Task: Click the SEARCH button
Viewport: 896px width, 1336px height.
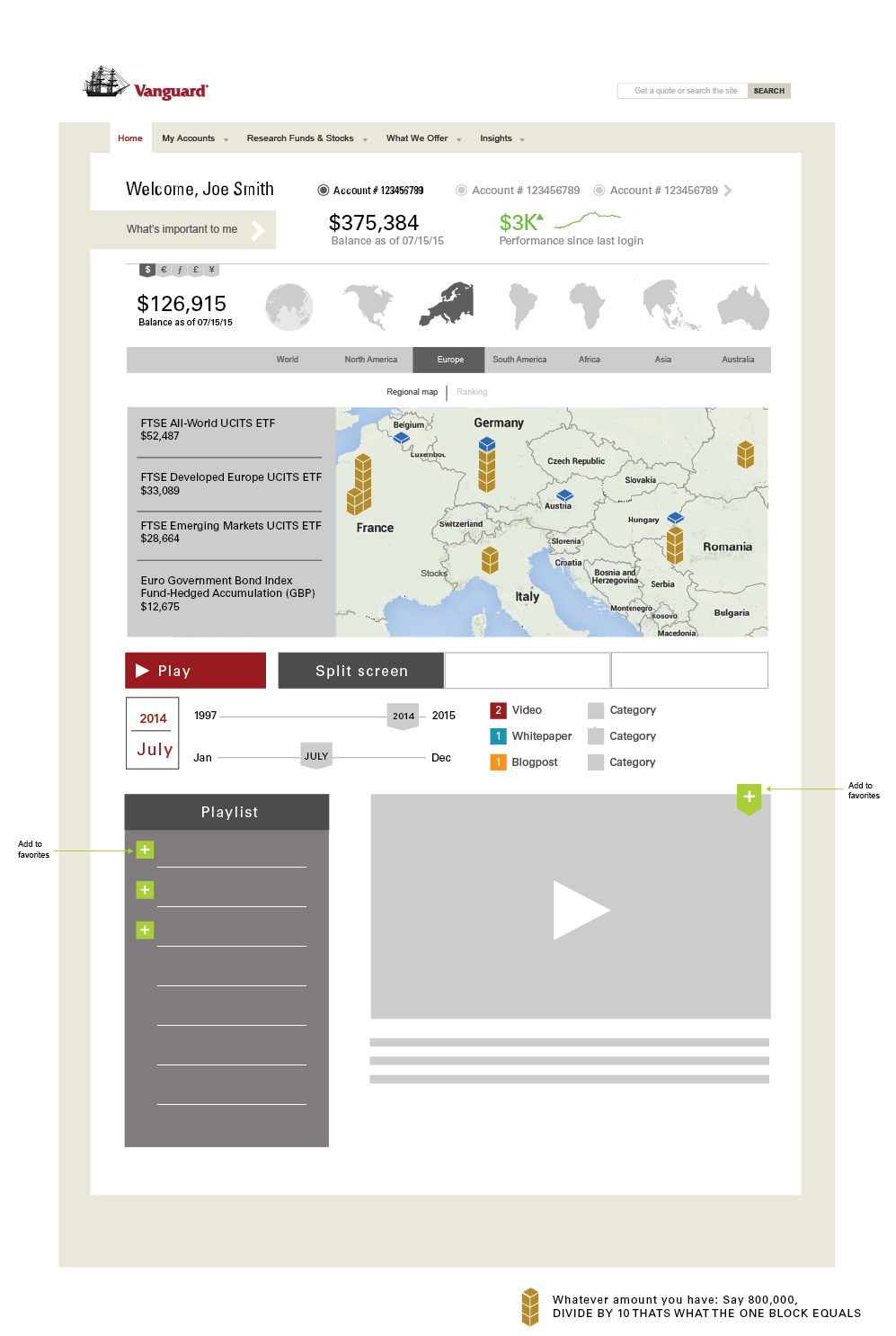Action: 769,91
